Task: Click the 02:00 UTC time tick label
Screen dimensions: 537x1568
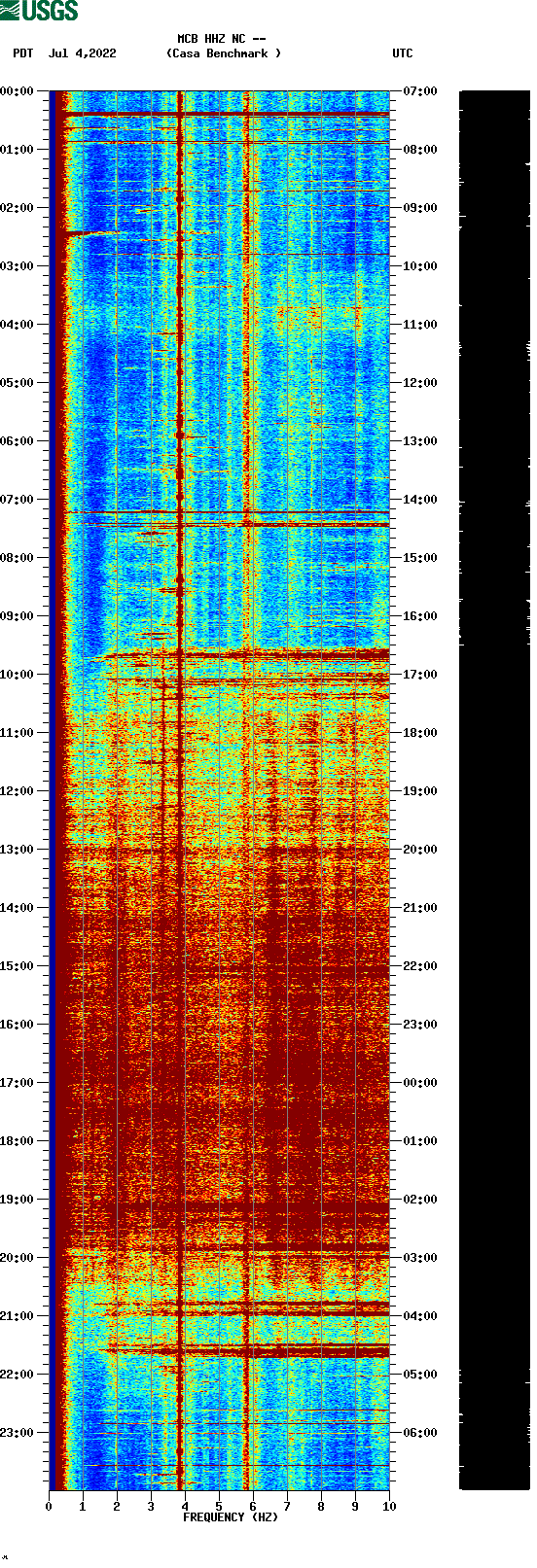Action: pos(420,1200)
